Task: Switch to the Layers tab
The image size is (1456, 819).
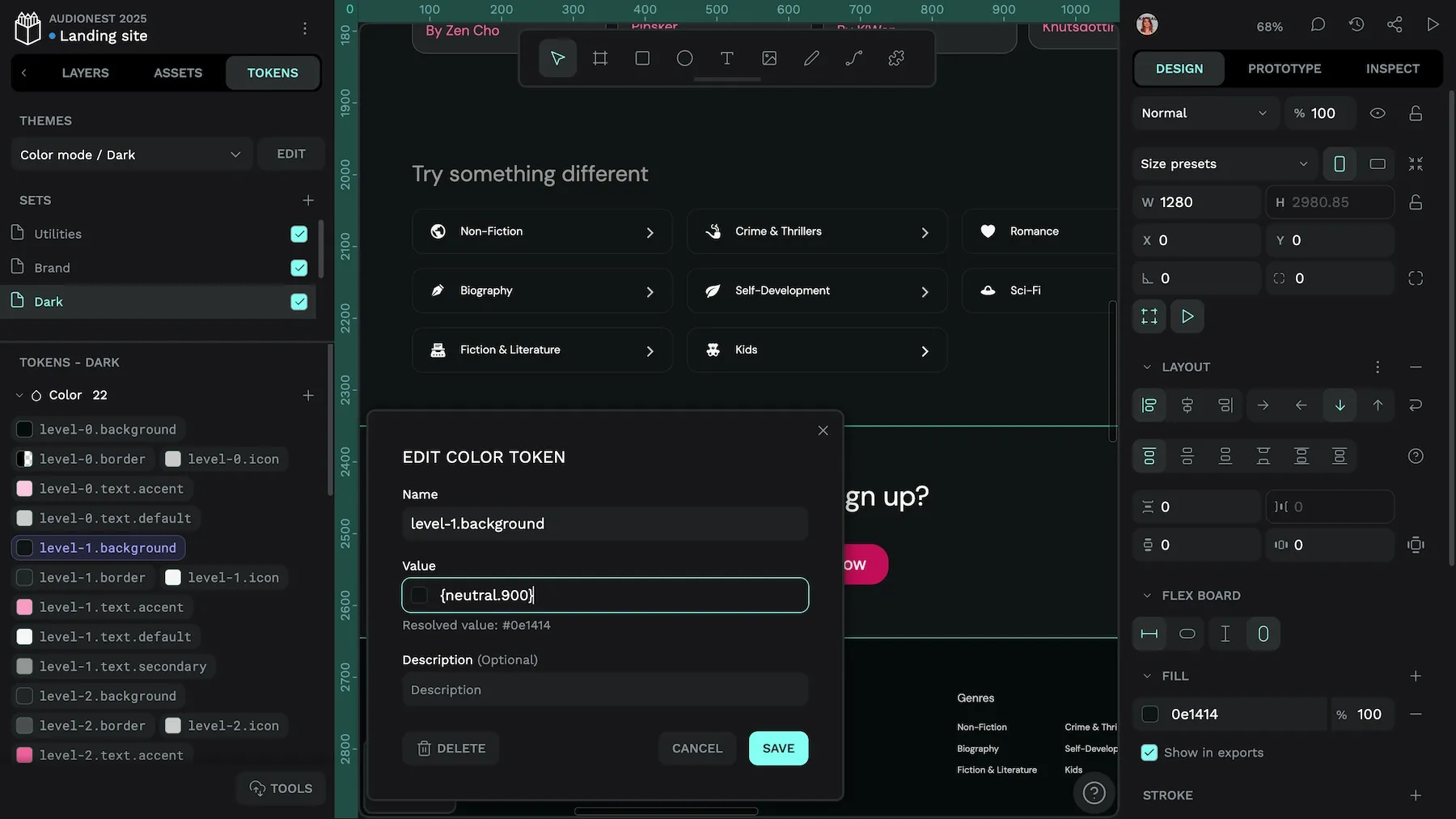Action: click(x=85, y=73)
